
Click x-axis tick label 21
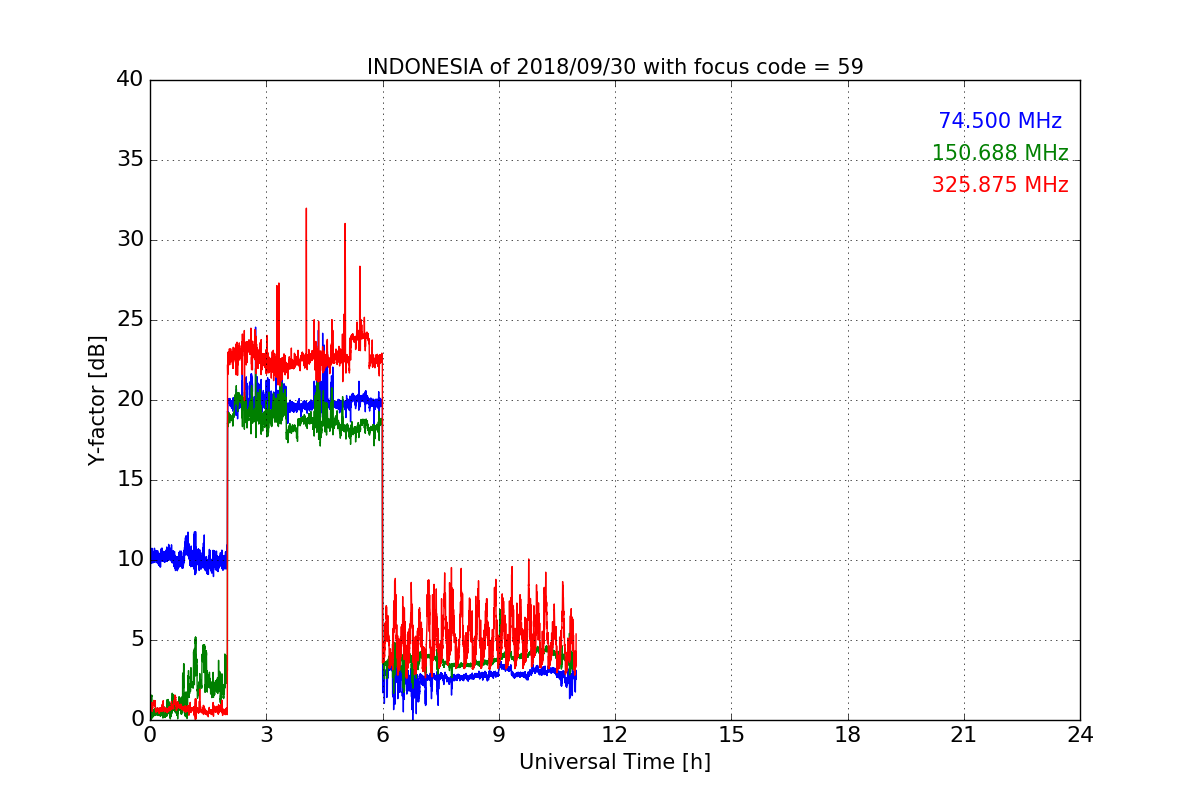tap(964, 735)
